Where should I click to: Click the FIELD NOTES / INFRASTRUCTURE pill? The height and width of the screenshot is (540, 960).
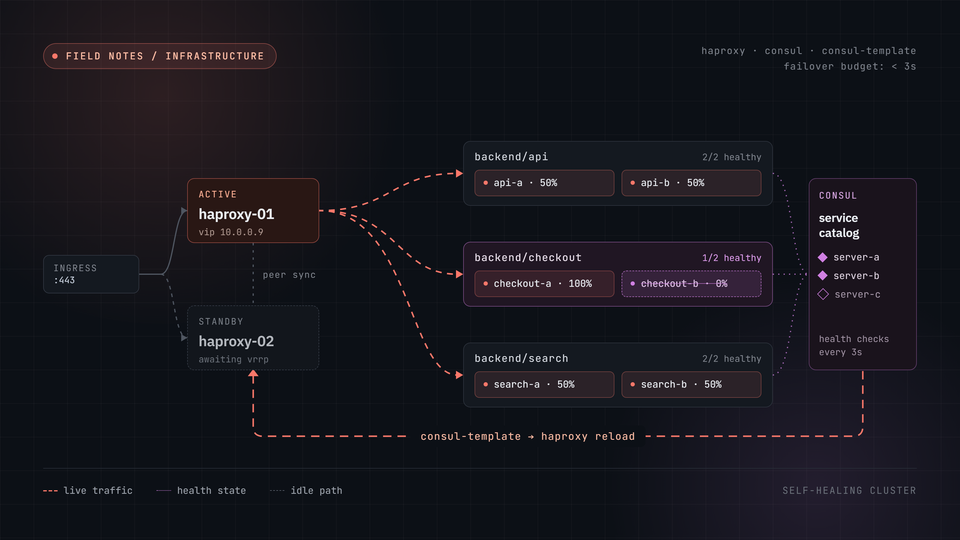pyautogui.click(x=160, y=56)
